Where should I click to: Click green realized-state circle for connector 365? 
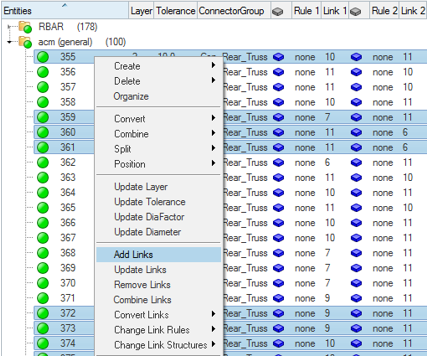click(x=43, y=208)
